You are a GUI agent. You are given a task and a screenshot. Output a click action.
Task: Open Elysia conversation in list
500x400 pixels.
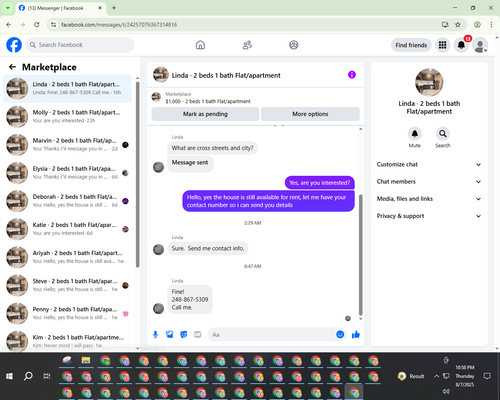67,173
